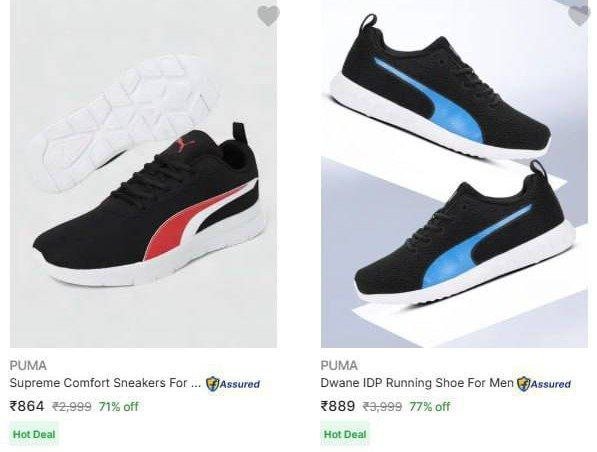Open Supreme Comfort Sneakers product title

click(x=105, y=383)
